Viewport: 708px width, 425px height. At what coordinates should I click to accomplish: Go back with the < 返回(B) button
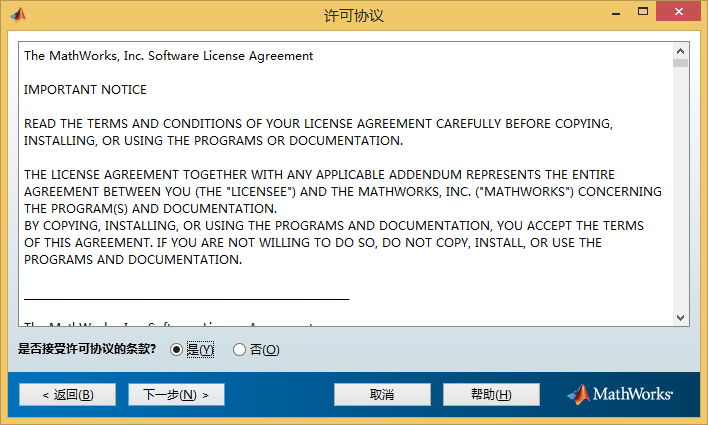[x=67, y=395]
